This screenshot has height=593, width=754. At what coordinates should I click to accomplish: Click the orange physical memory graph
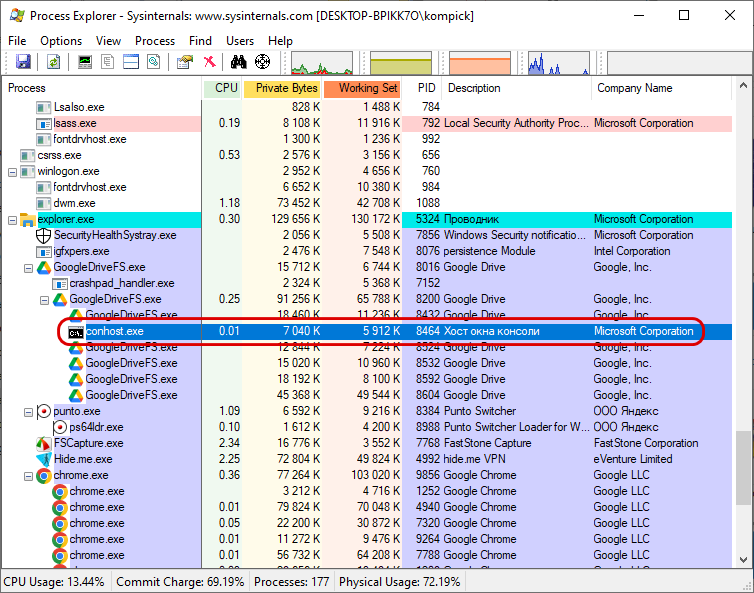(480, 63)
